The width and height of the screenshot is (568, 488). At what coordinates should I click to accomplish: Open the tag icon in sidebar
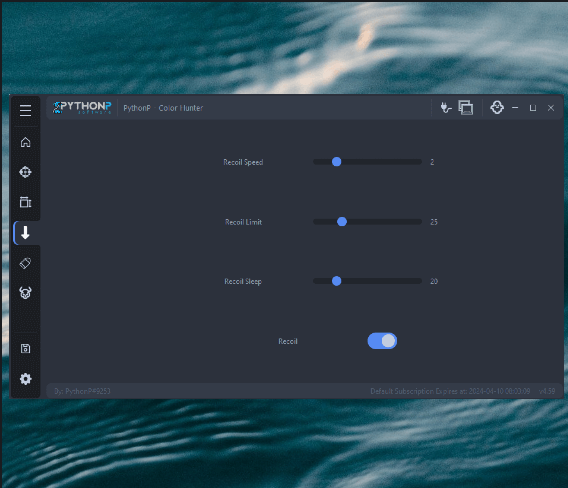(x=25, y=263)
